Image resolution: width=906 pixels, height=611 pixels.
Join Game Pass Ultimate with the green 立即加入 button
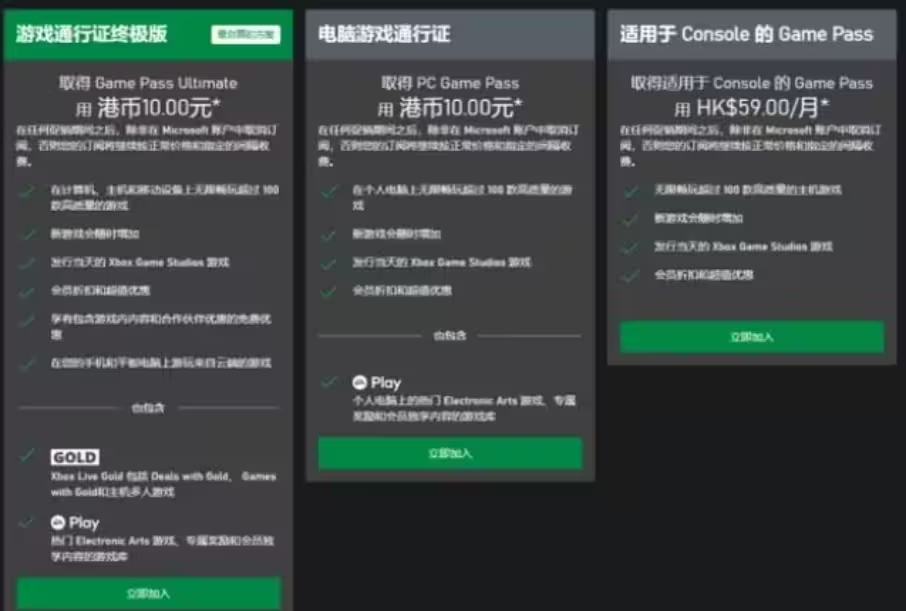[x=148, y=593]
